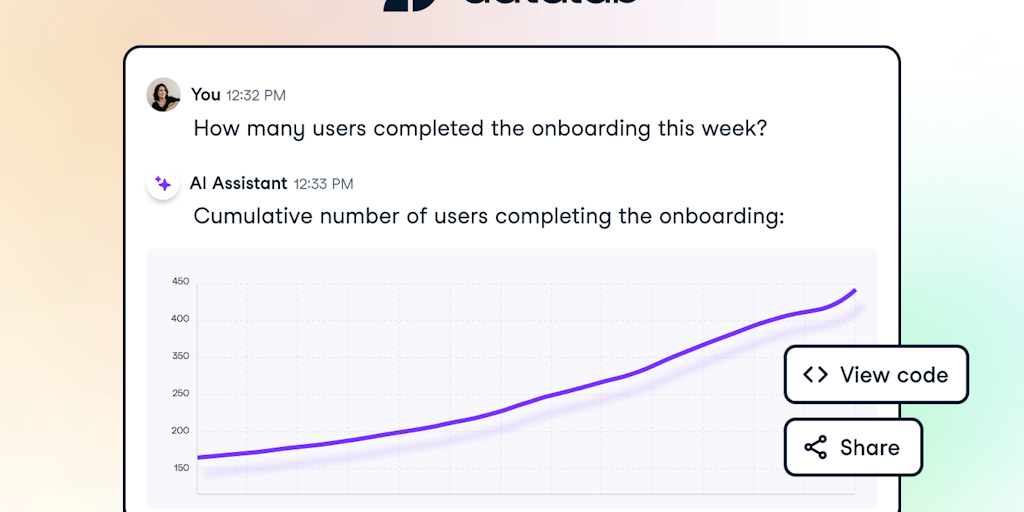
Task: Click the peak end of the purple chart line
Action: click(854, 291)
